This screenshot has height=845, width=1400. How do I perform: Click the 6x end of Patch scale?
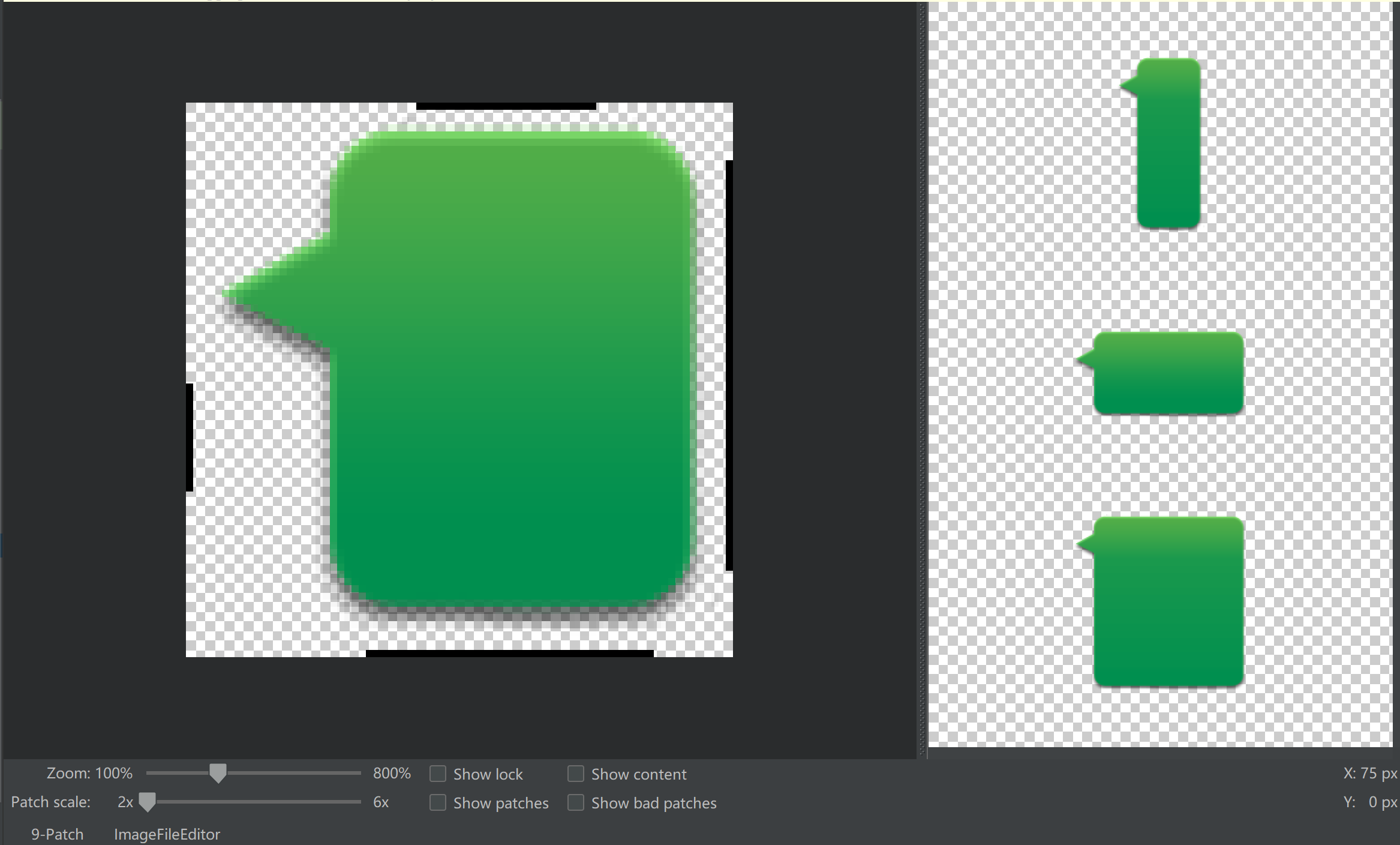click(x=381, y=802)
